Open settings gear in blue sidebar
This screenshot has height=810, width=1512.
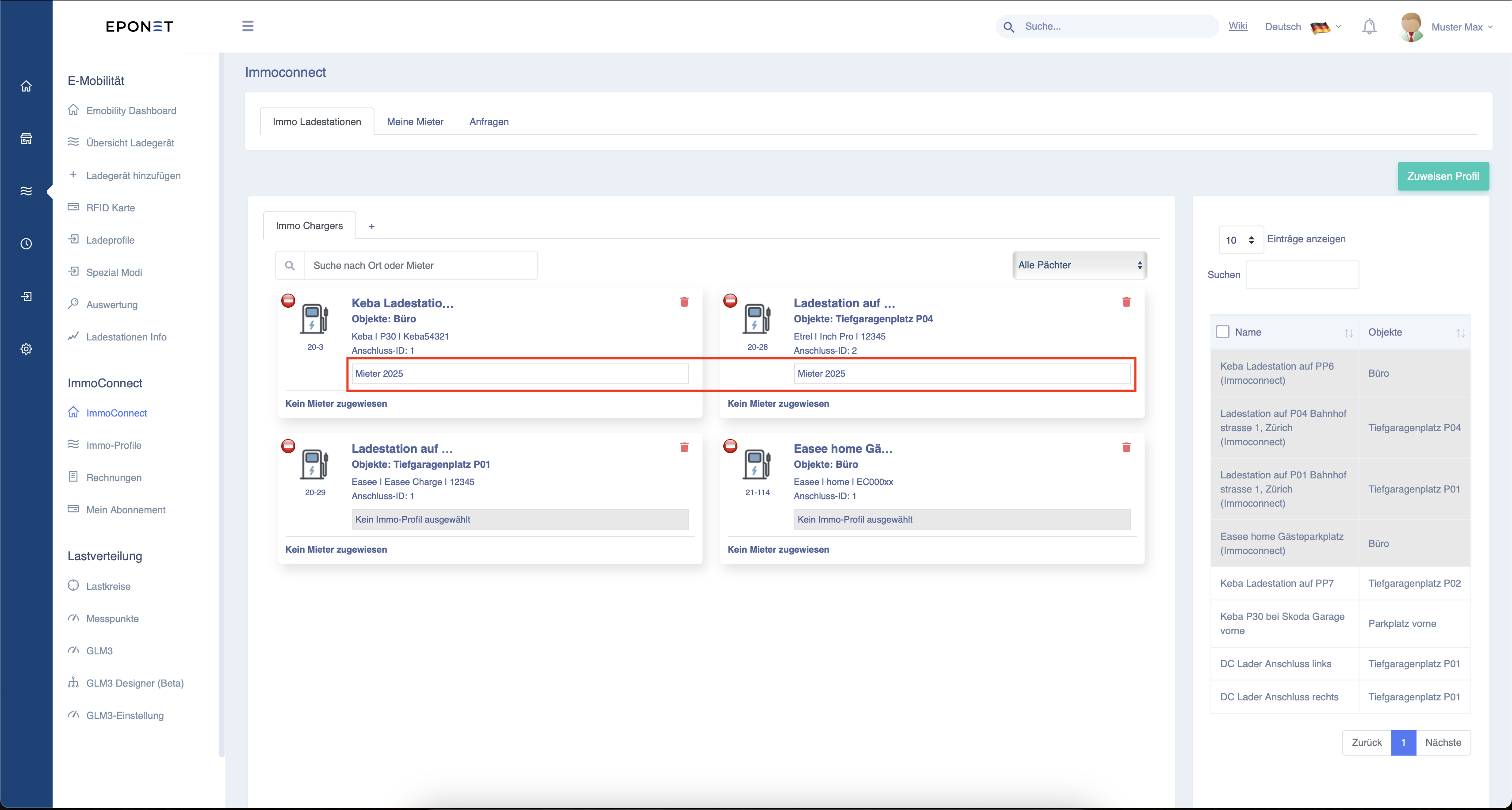[27, 349]
